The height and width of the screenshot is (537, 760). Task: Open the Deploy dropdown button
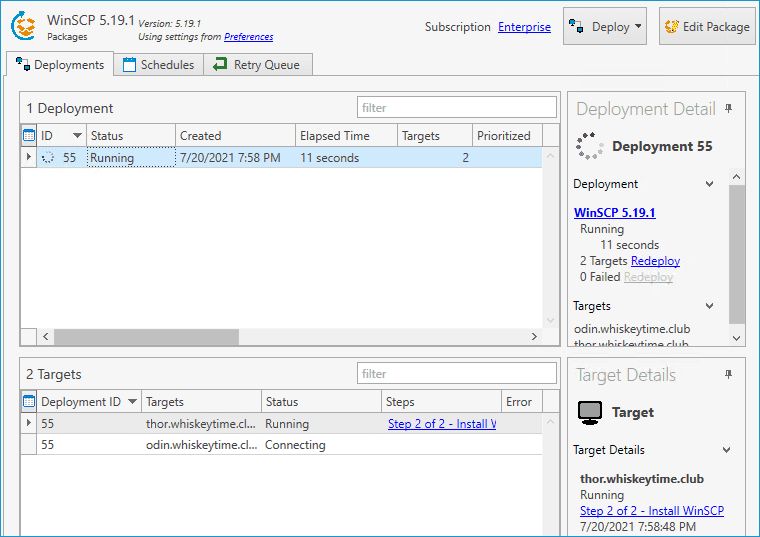[604, 27]
